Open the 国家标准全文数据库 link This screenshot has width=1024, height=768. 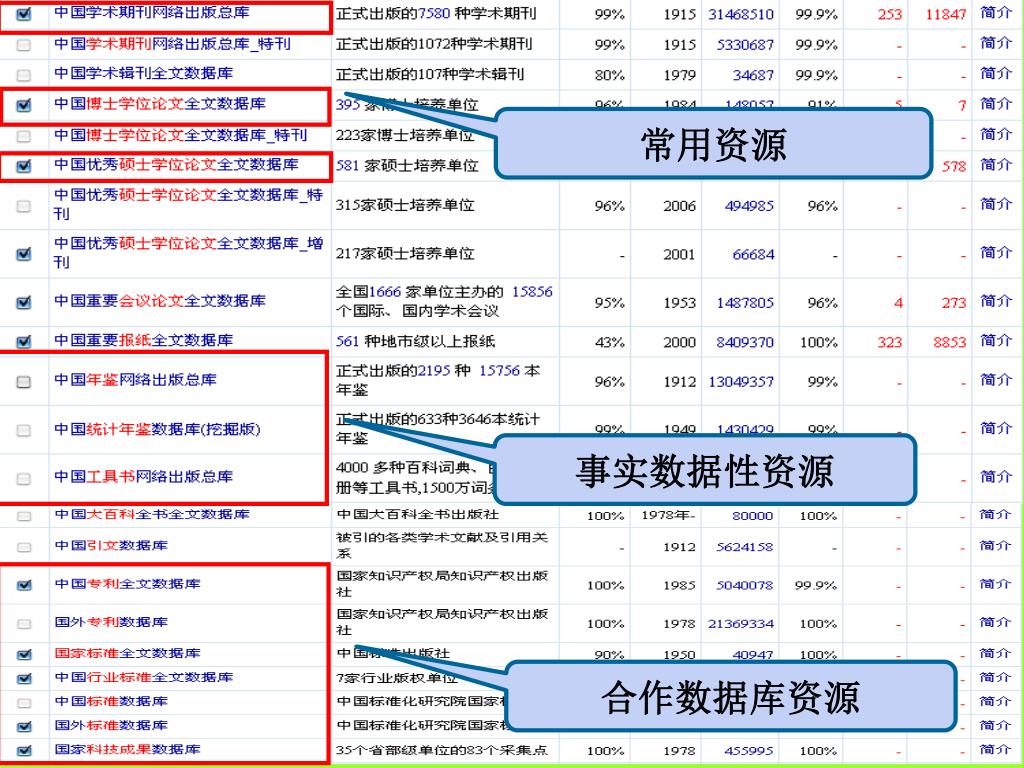[x=127, y=653]
